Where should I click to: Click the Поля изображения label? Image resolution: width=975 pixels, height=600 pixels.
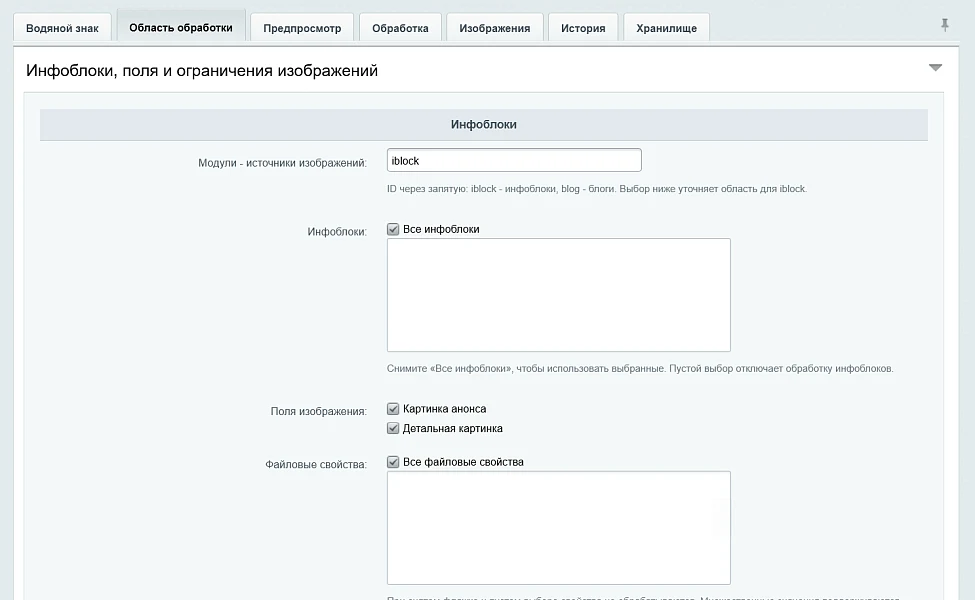coord(318,412)
